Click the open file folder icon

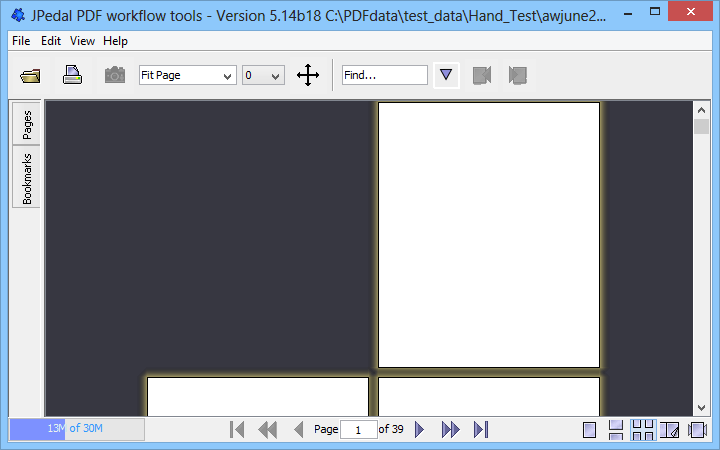[30, 75]
